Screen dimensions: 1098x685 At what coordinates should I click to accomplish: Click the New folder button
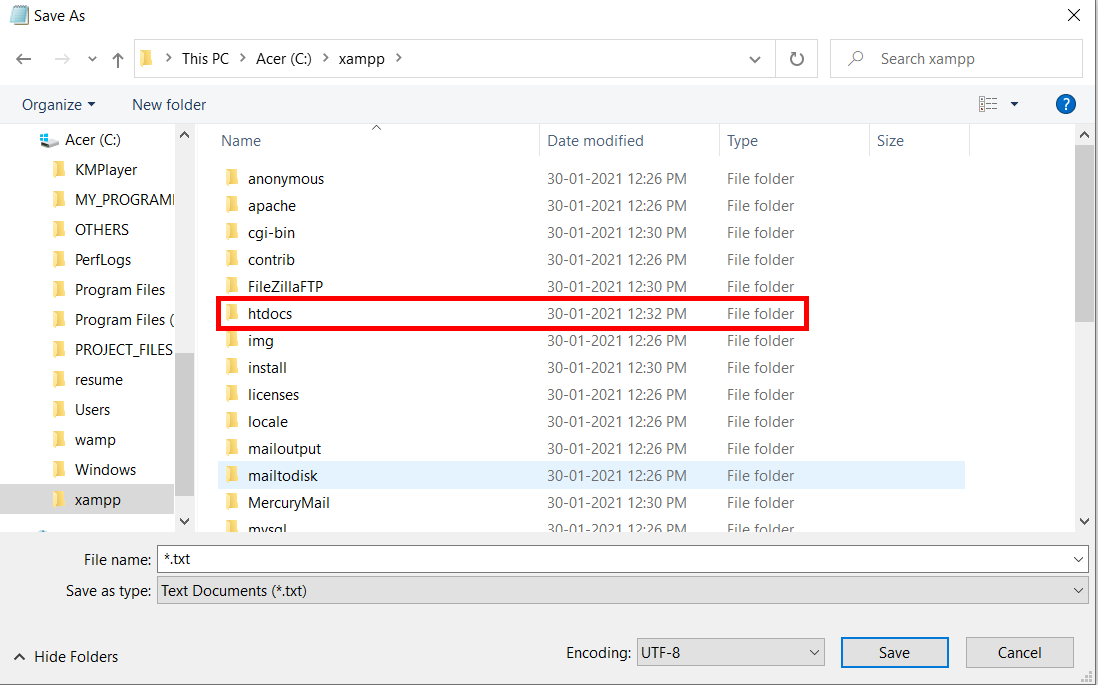pos(168,104)
